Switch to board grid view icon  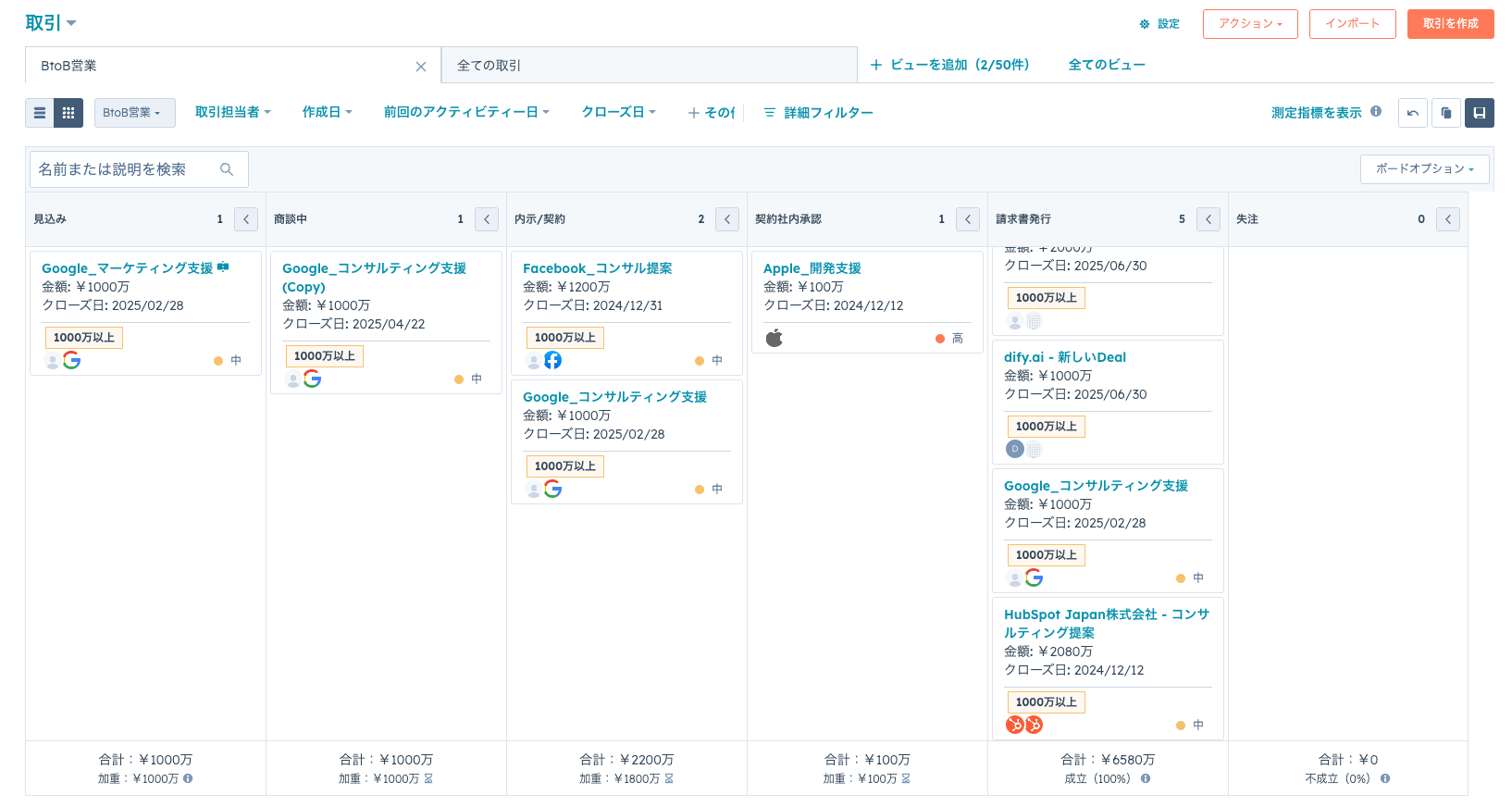point(68,113)
